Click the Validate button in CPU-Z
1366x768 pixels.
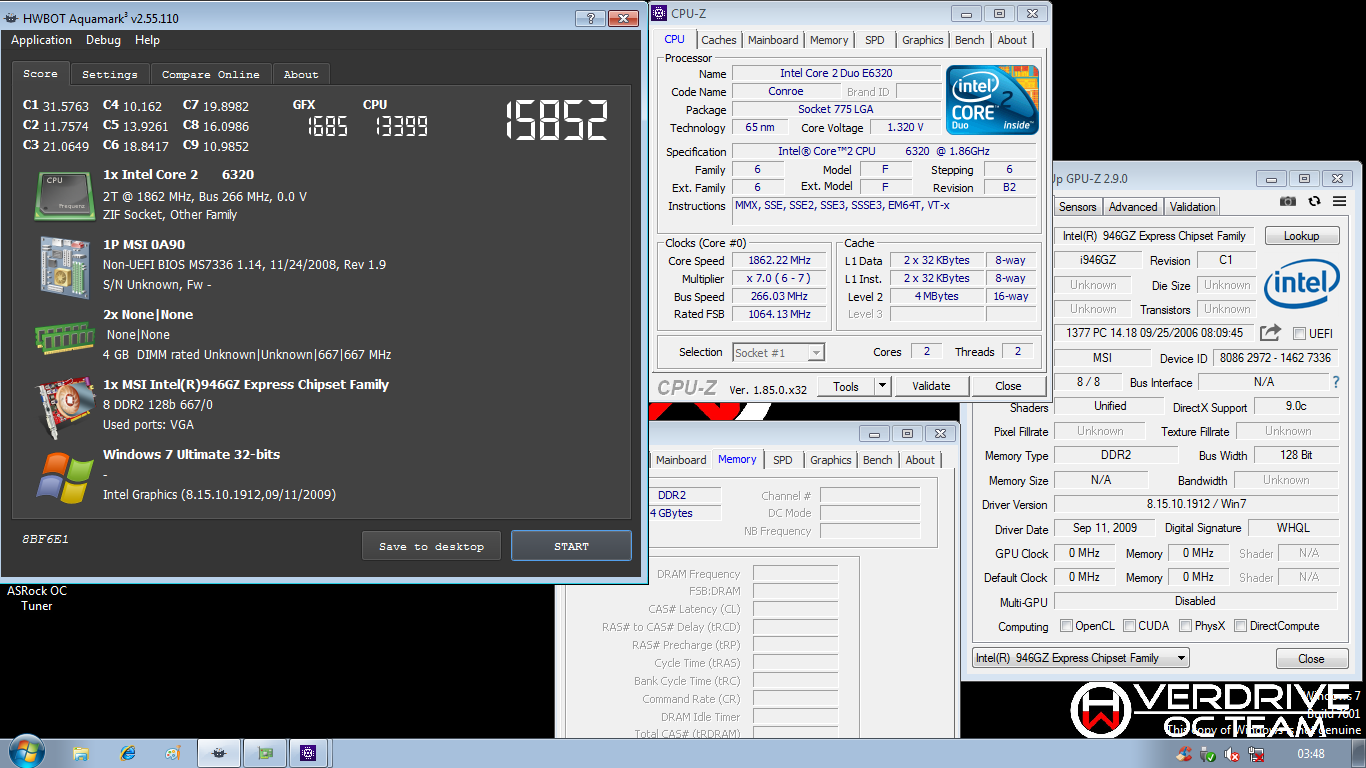[931, 386]
